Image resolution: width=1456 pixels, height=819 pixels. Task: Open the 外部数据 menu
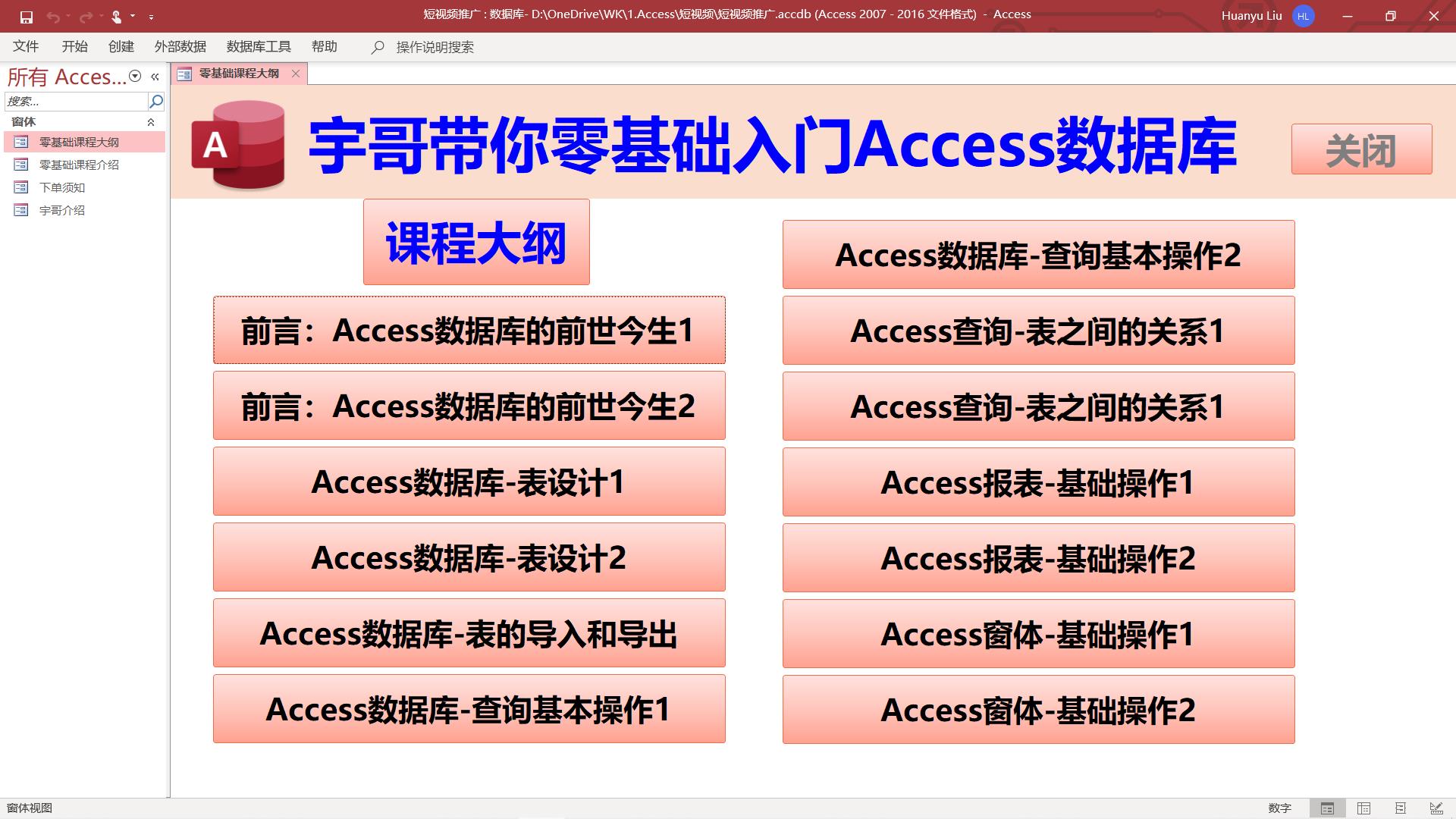(x=180, y=46)
